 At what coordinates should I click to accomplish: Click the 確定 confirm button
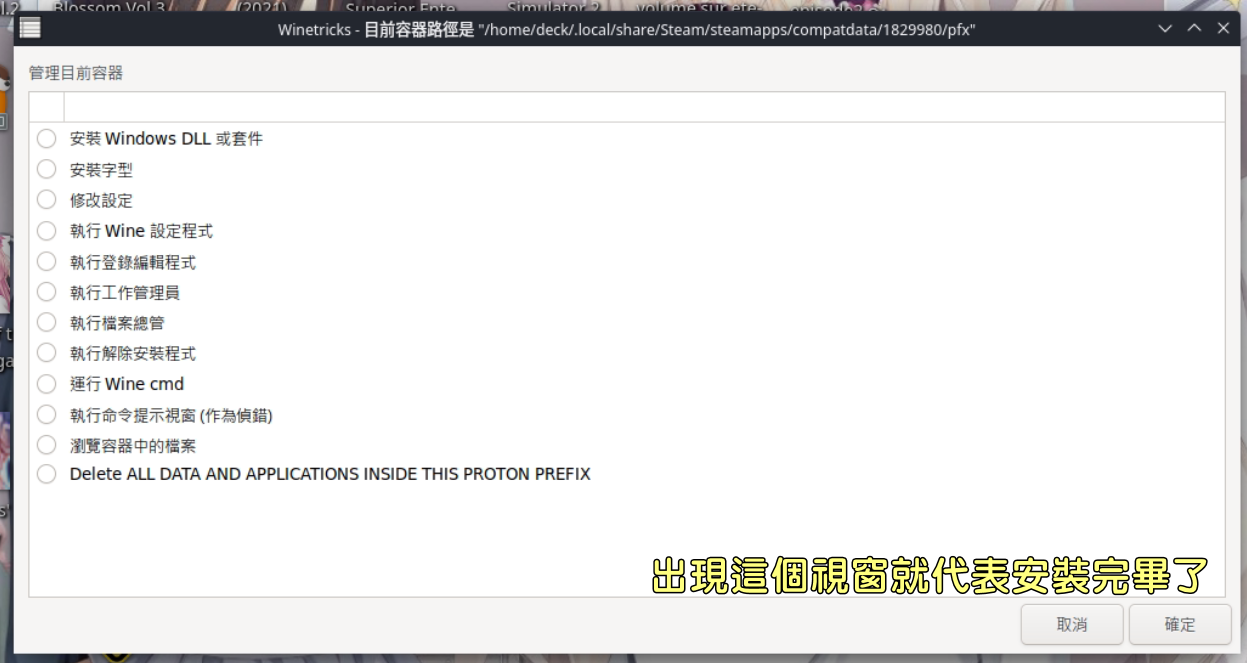point(1180,624)
